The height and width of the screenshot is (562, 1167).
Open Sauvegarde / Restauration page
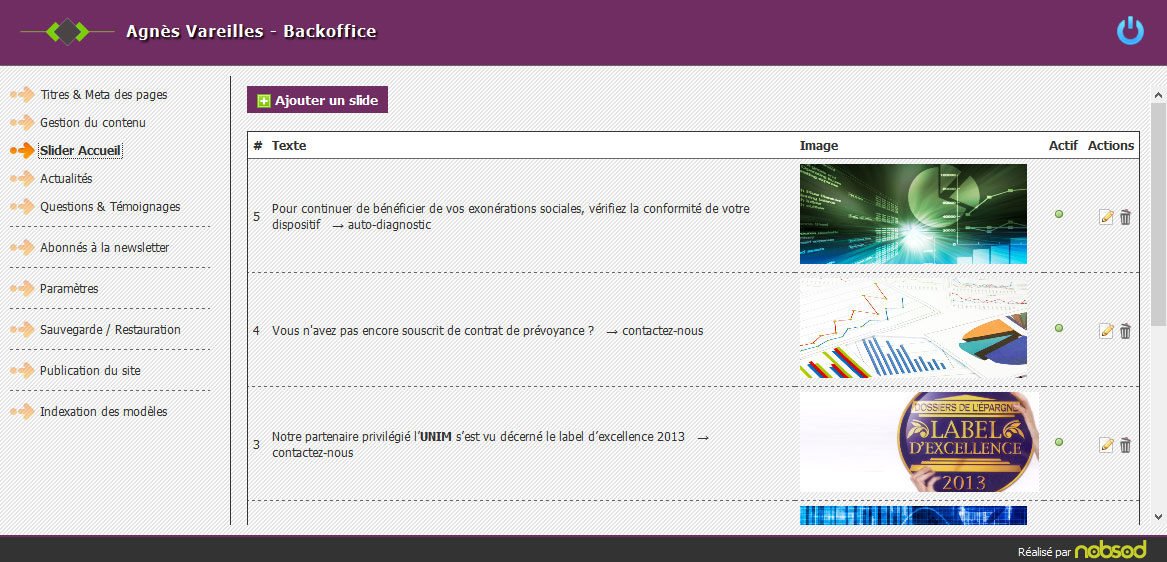[x=110, y=329]
